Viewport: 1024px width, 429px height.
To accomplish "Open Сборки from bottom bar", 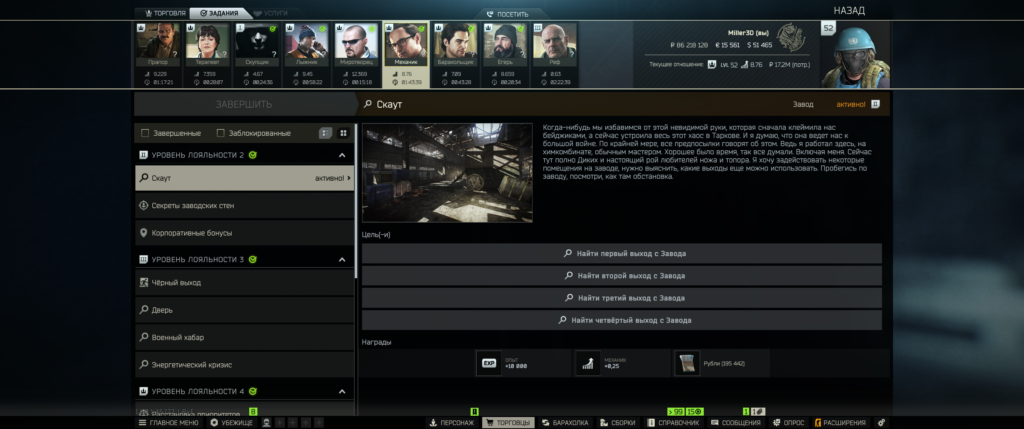I will (618, 423).
